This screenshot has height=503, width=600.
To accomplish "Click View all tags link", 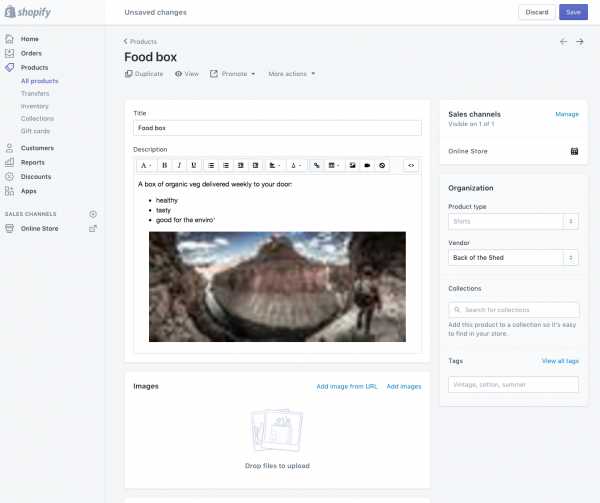I will [560, 361].
